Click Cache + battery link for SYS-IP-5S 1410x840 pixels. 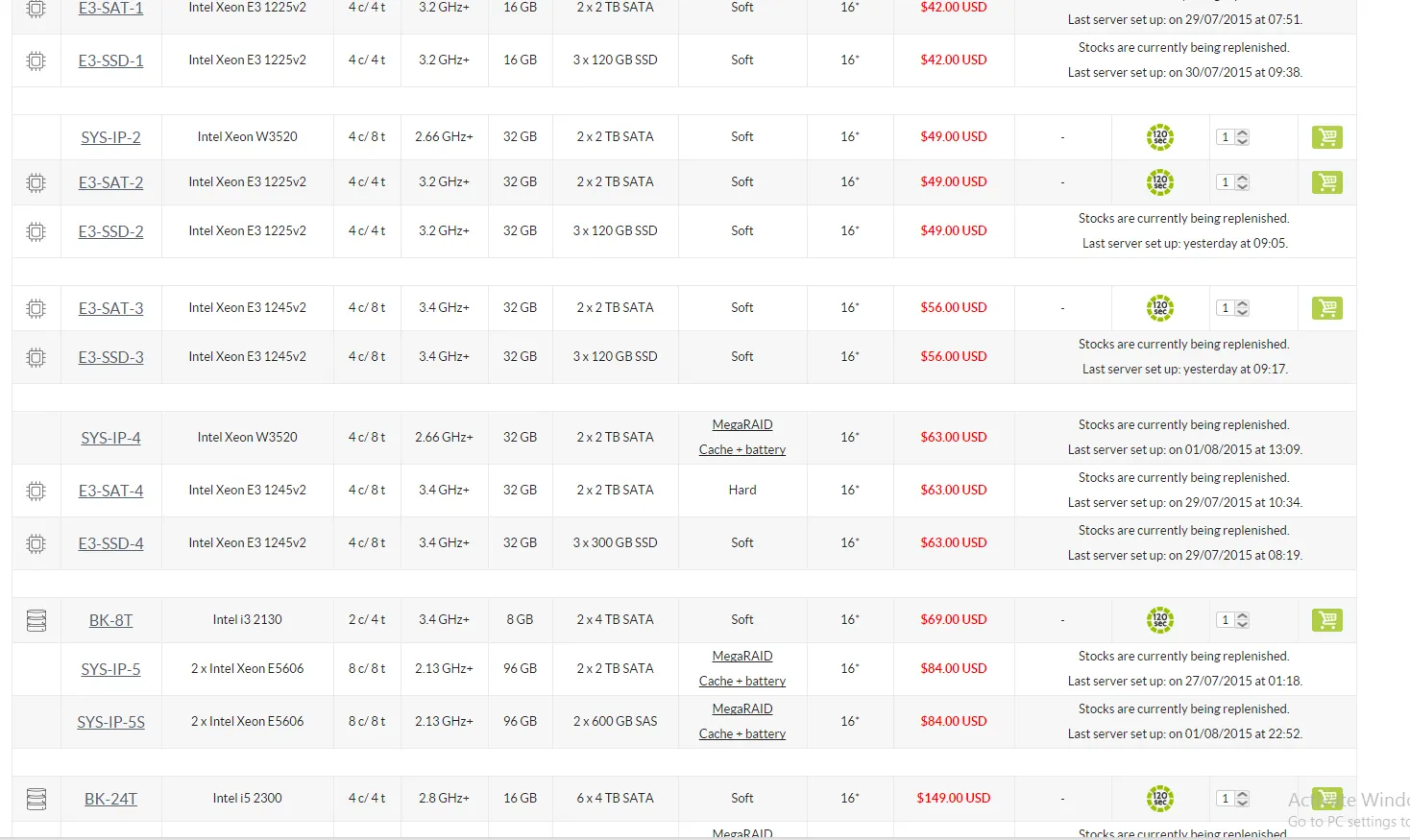pos(741,733)
